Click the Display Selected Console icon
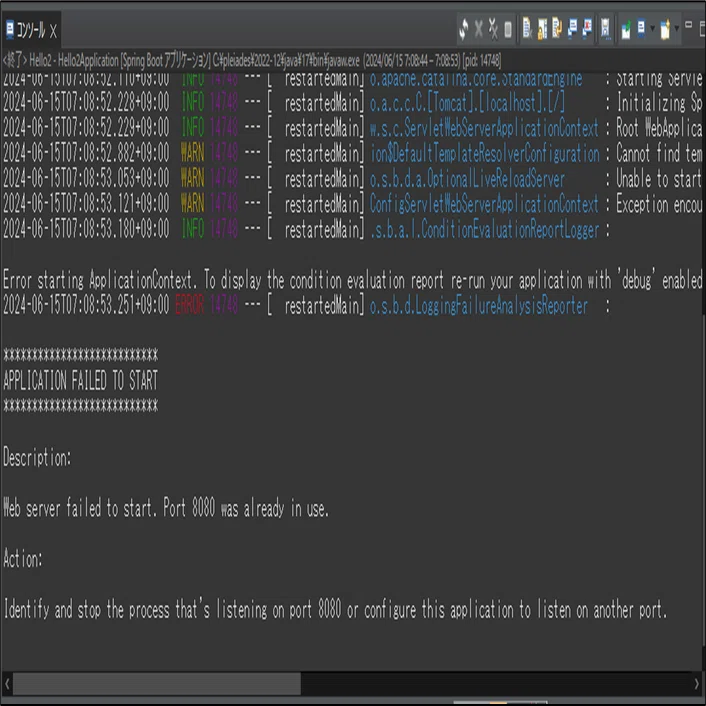 click(641, 30)
